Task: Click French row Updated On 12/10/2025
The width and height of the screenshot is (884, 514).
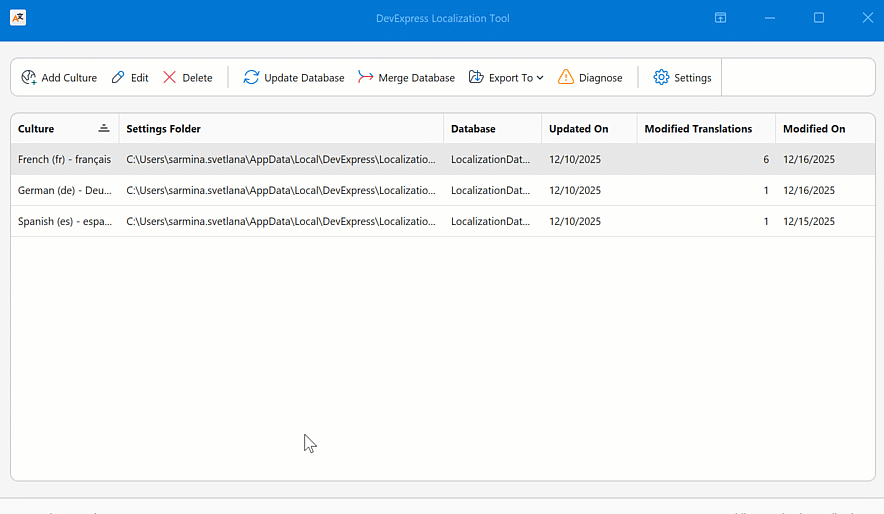Action: coord(575,159)
